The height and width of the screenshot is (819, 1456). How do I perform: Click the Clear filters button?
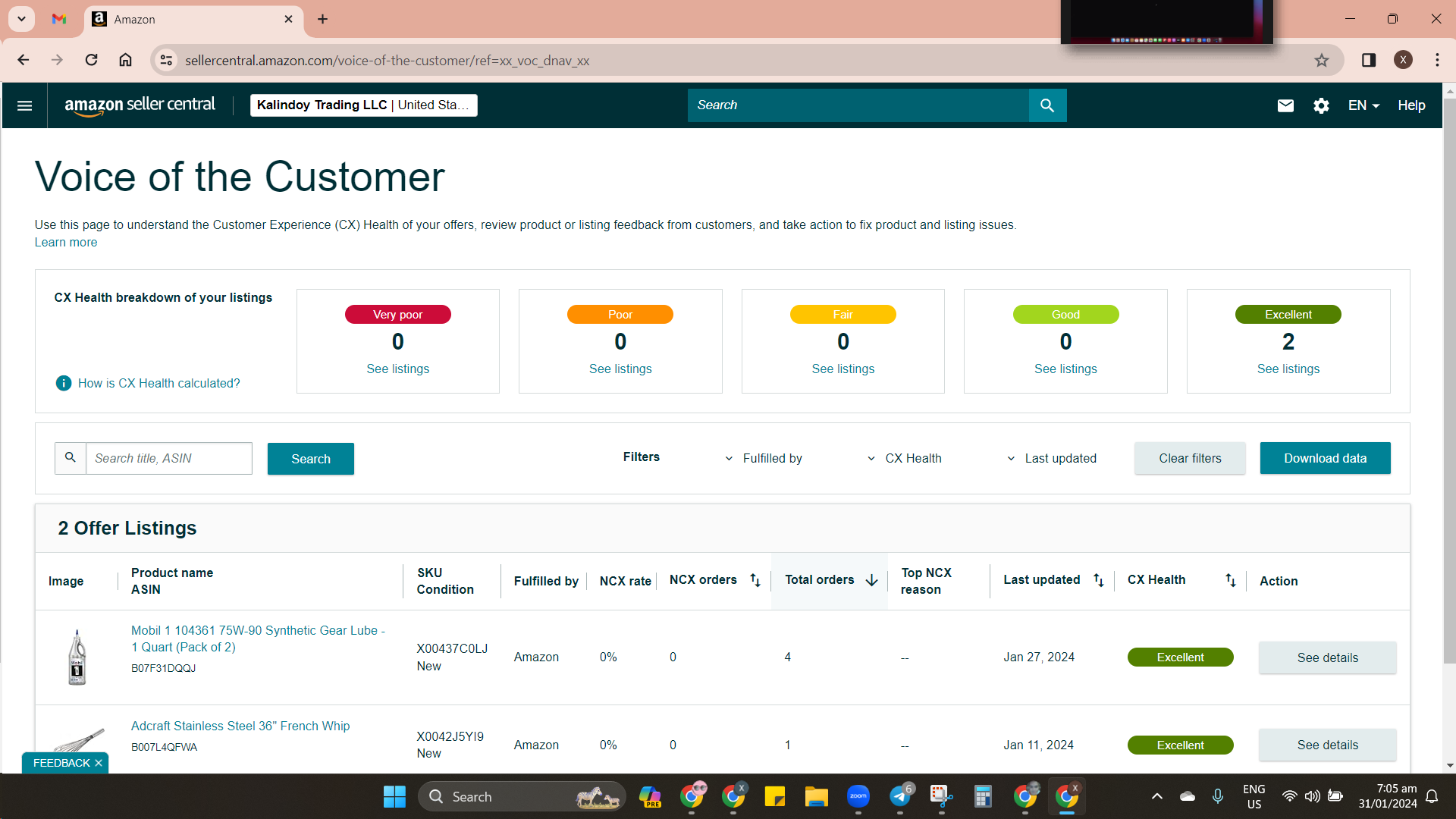pos(1190,458)
